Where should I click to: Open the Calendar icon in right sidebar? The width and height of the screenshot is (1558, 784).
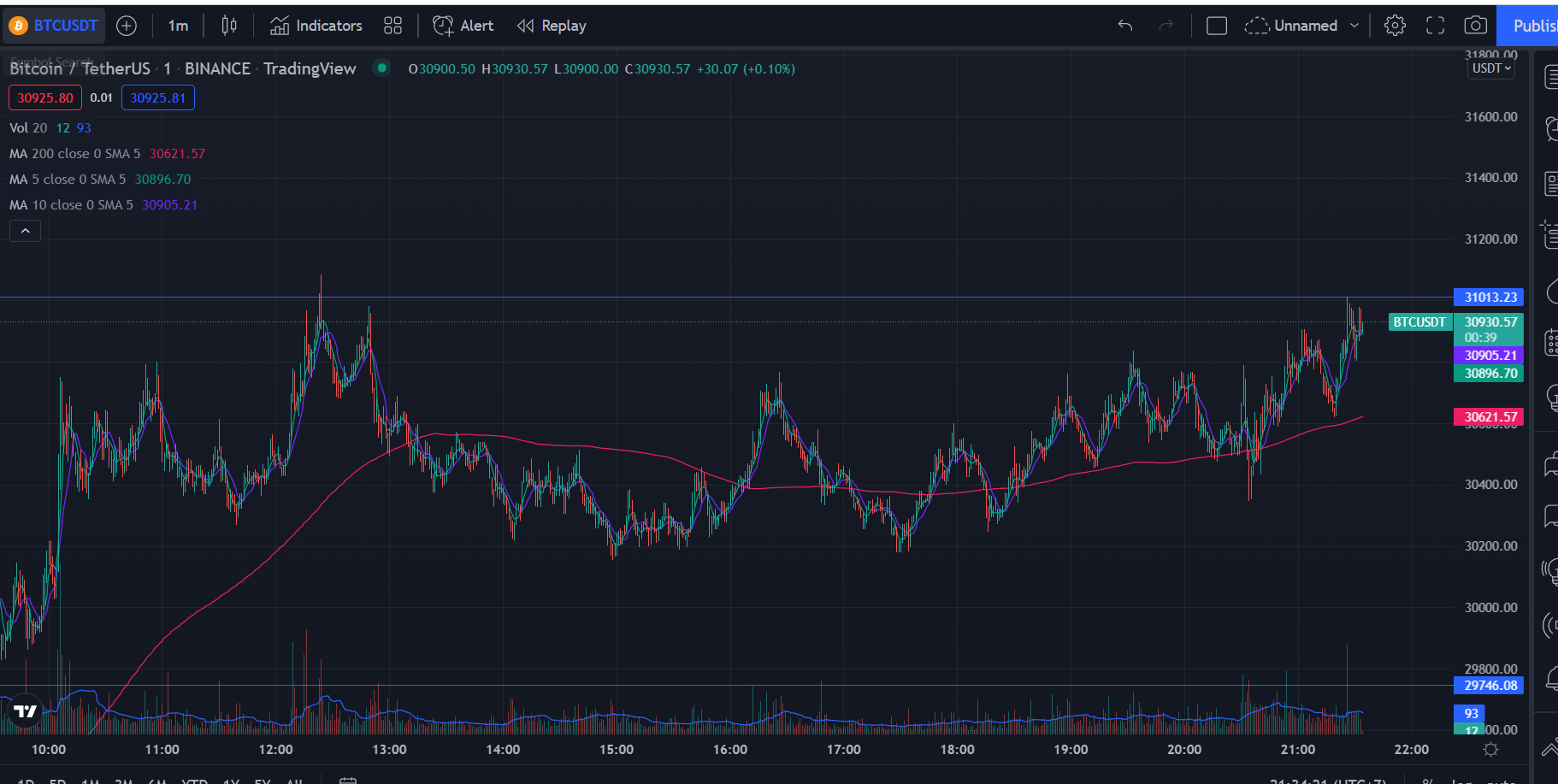pyautogui.click(x=1550, y=342)
